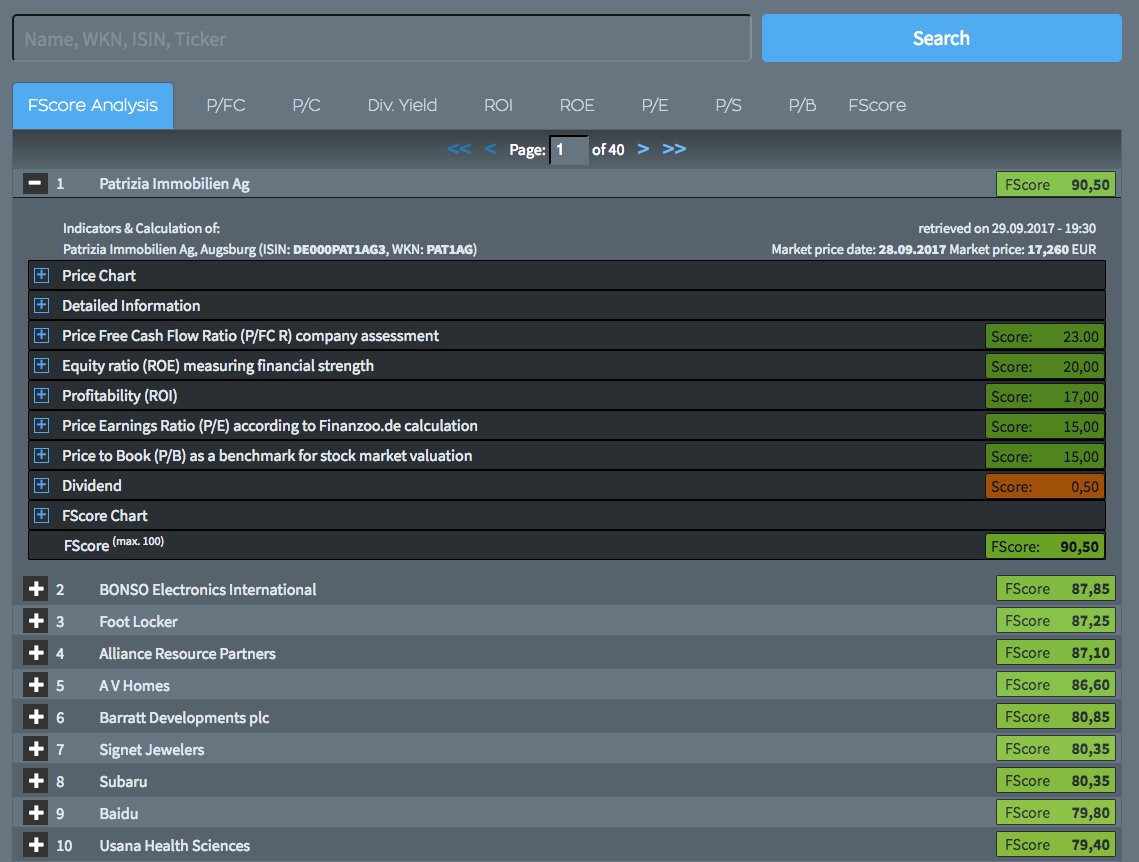Expand the Baidu row
This screenshot has width=1139, height=862.
[35, 813]
